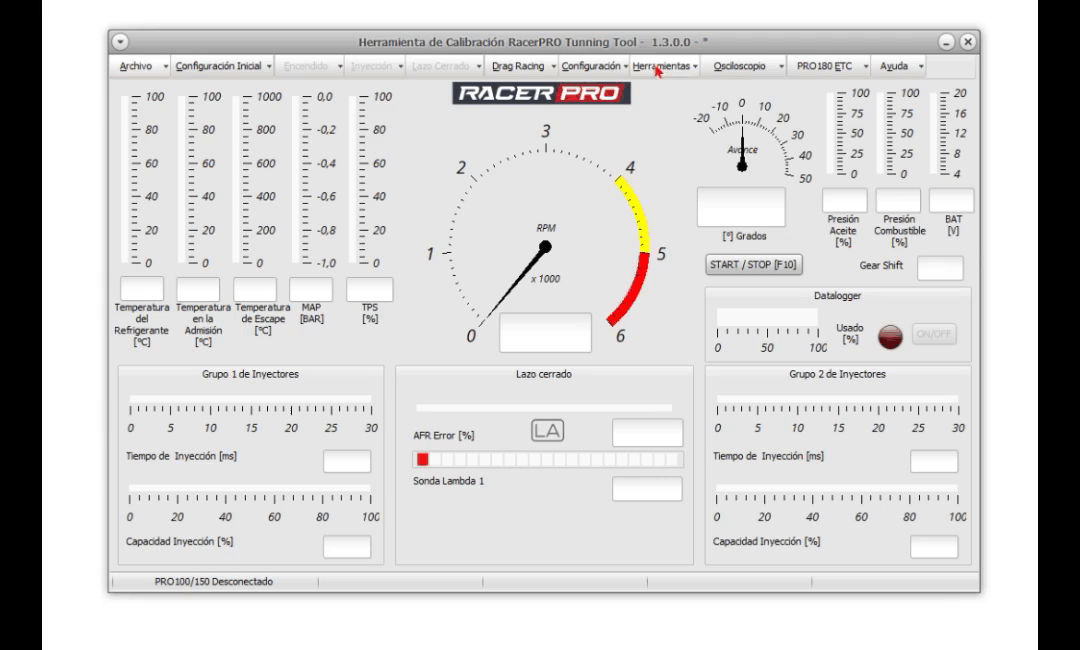Open the Archivo menu
This screenshot has height=650, width=1080.
click(x=136, y=66)
